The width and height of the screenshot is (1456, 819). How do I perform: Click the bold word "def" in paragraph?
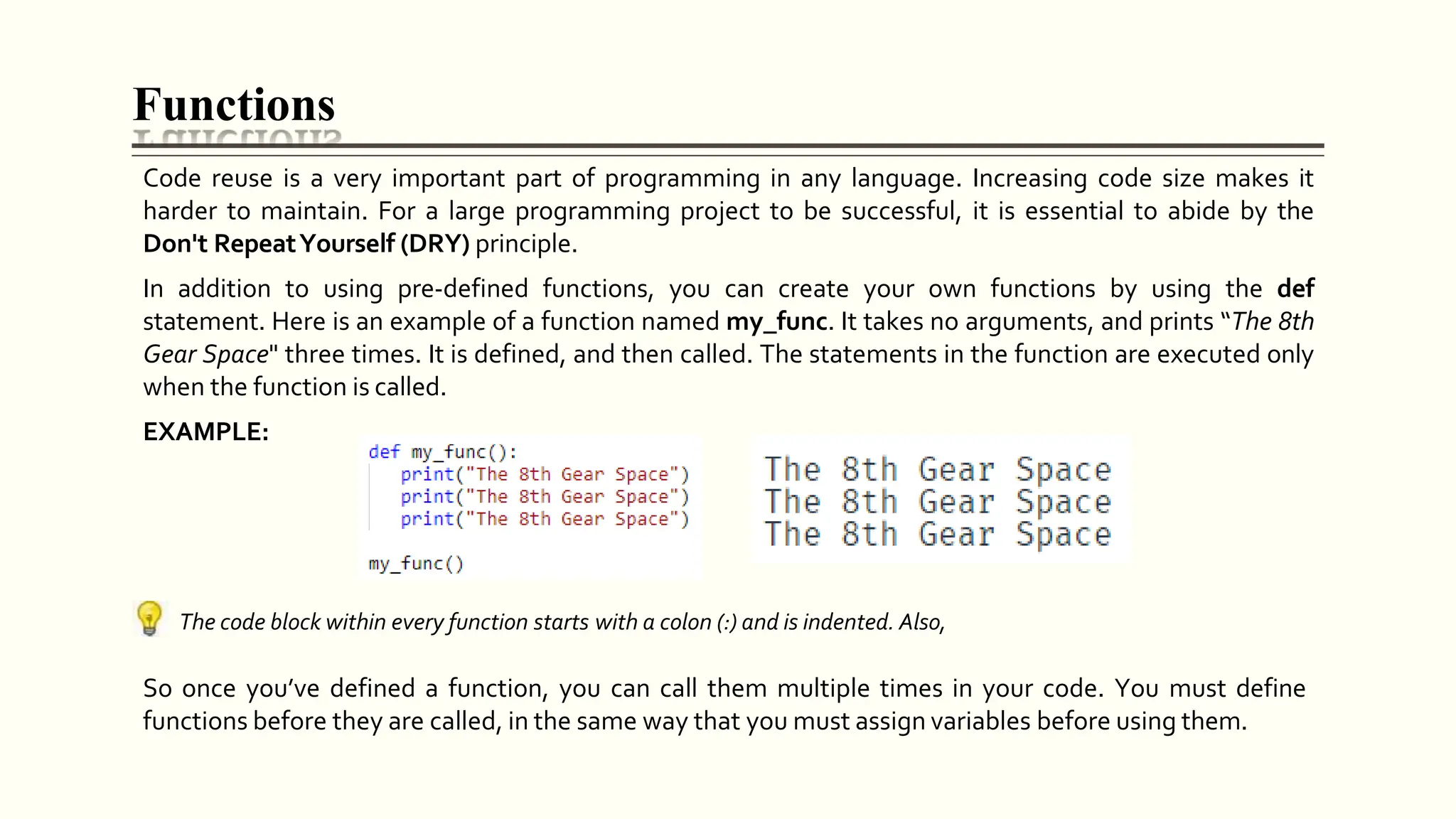[1295, 289]
